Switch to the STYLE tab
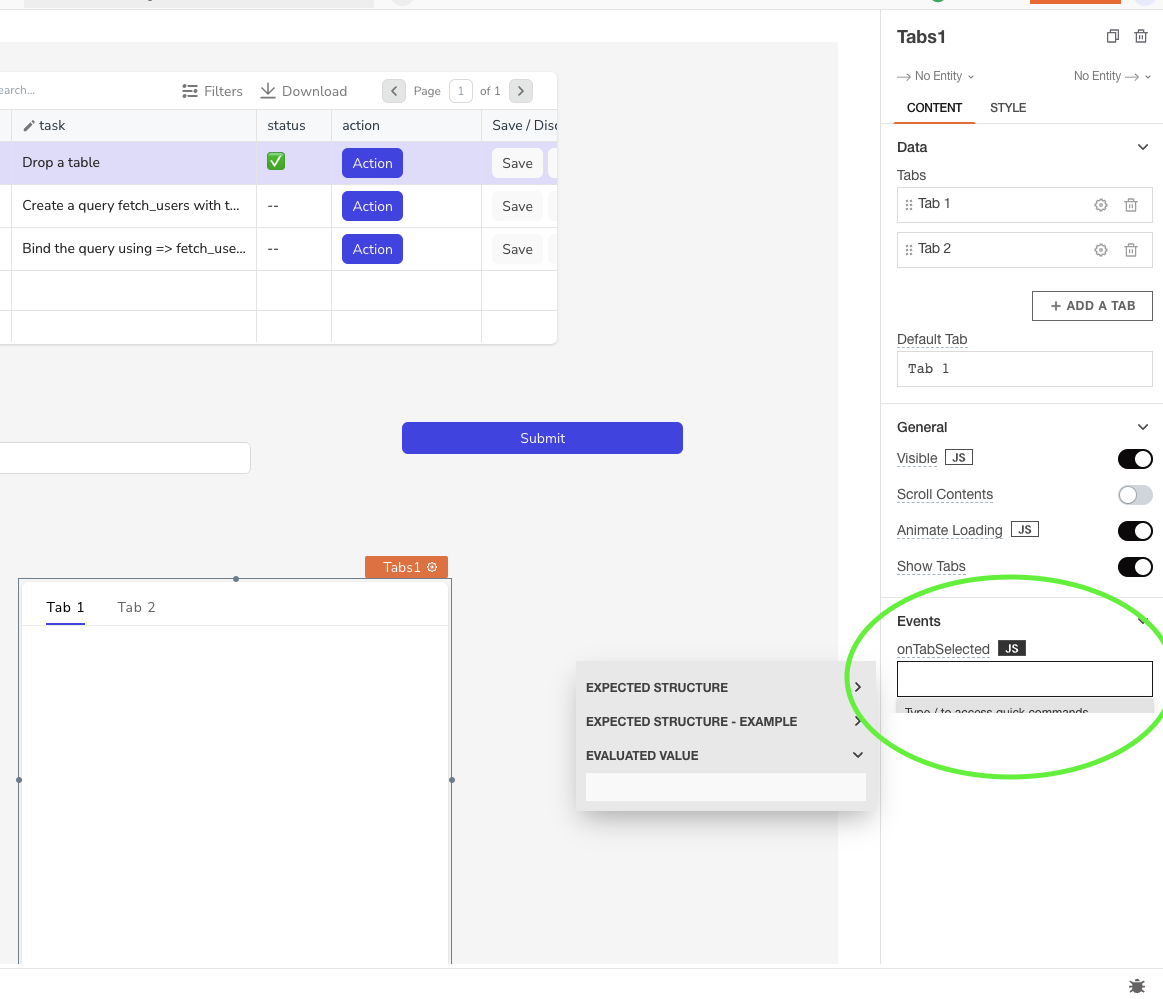Screen dimensions: 1163x999 tap(1008, 108)
